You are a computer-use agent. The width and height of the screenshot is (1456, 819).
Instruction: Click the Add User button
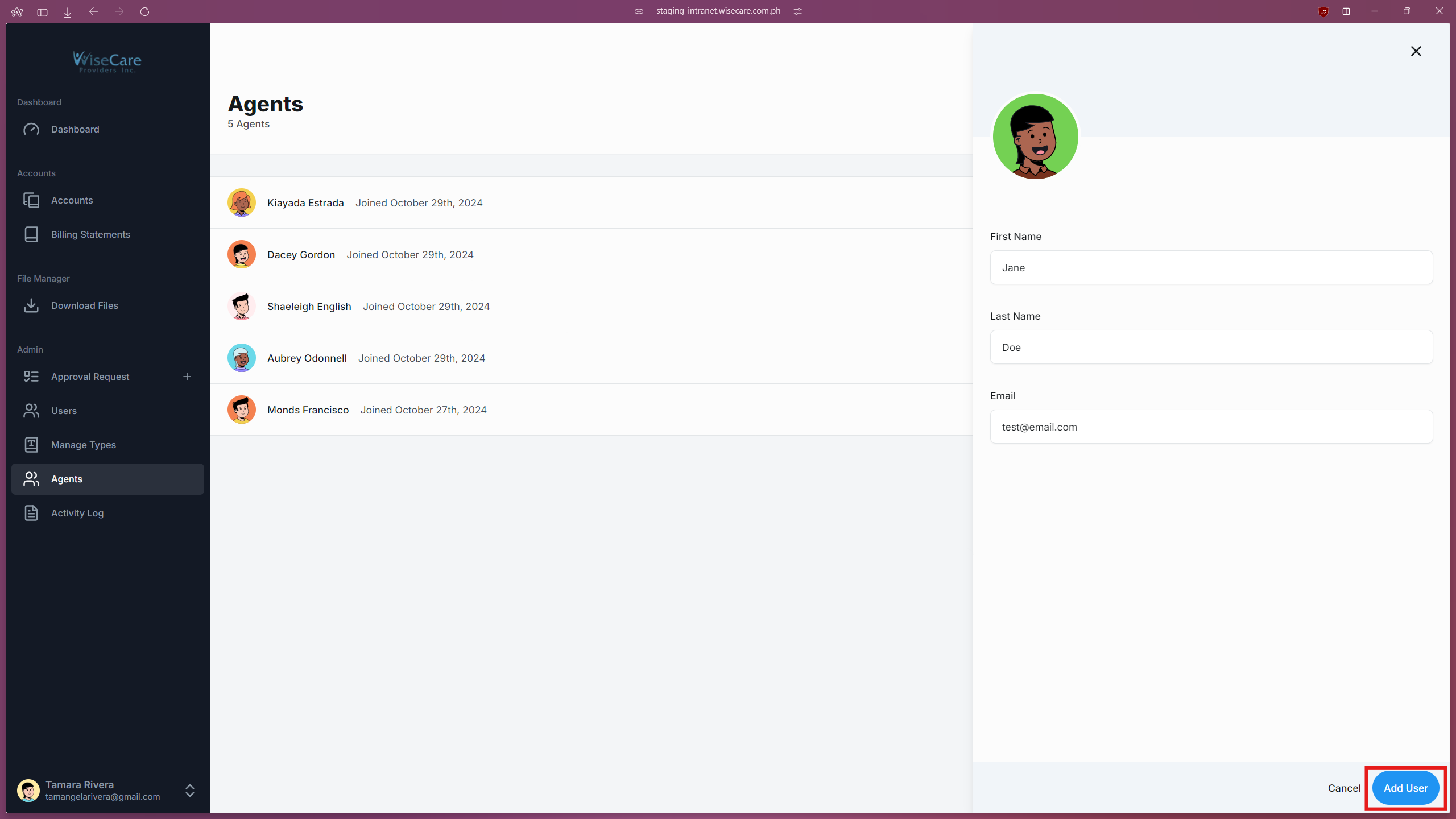(x=1405, y=788)
